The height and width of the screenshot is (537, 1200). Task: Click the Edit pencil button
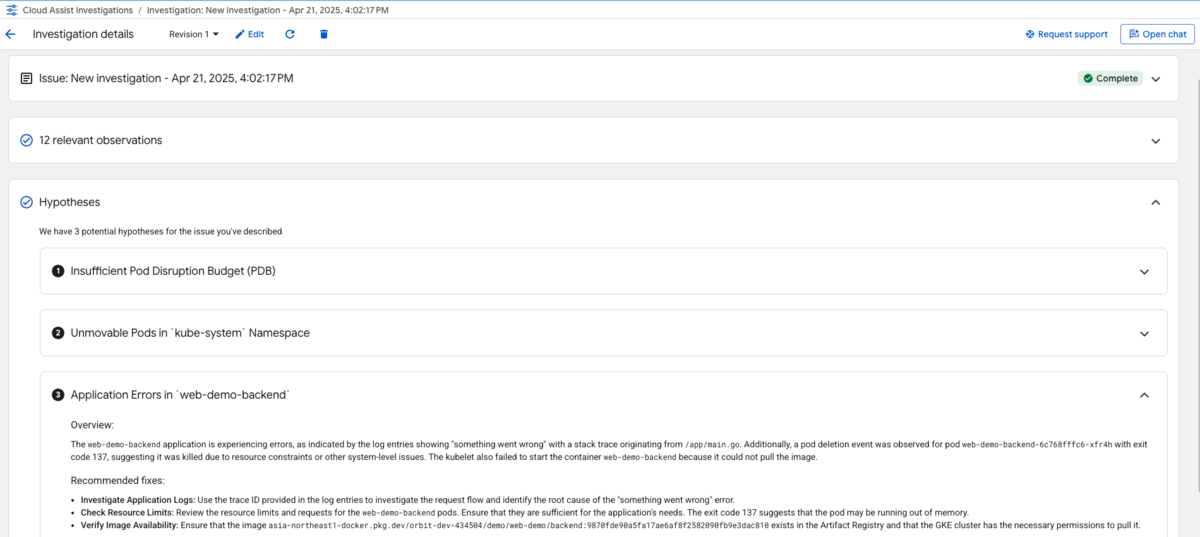(x=250, y=34)
